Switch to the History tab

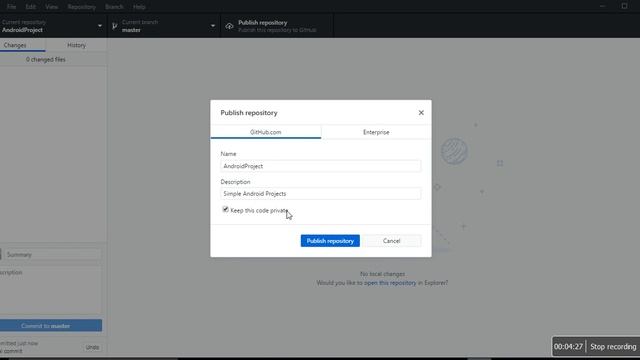click(76, 45)
